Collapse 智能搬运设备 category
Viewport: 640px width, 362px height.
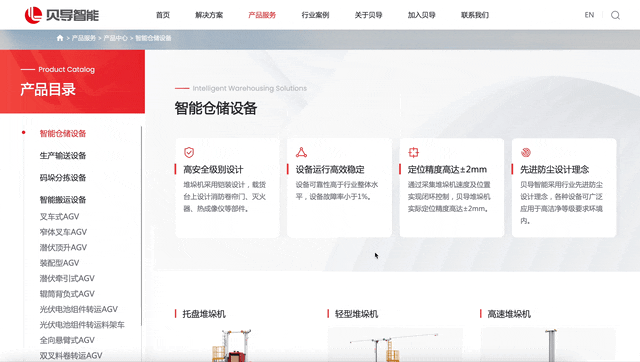tap(63, 200)
